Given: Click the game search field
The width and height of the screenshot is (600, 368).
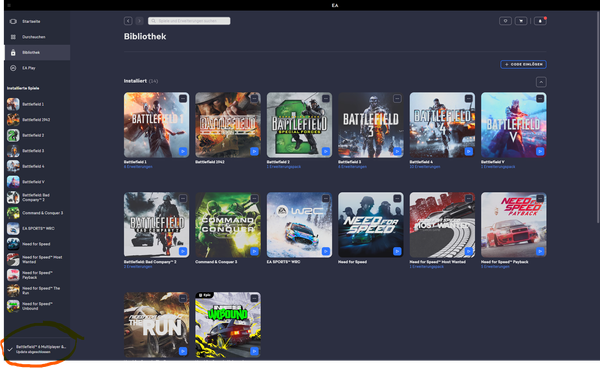Looking at the screenshot, I should [189, 21].
